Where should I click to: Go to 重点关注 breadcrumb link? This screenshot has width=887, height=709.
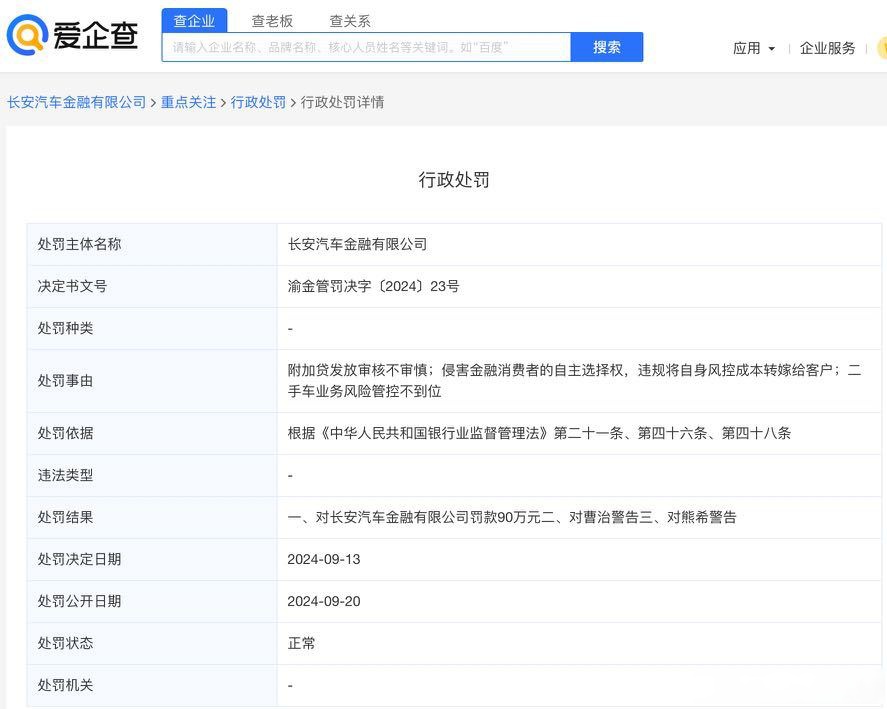click(188, 102)
